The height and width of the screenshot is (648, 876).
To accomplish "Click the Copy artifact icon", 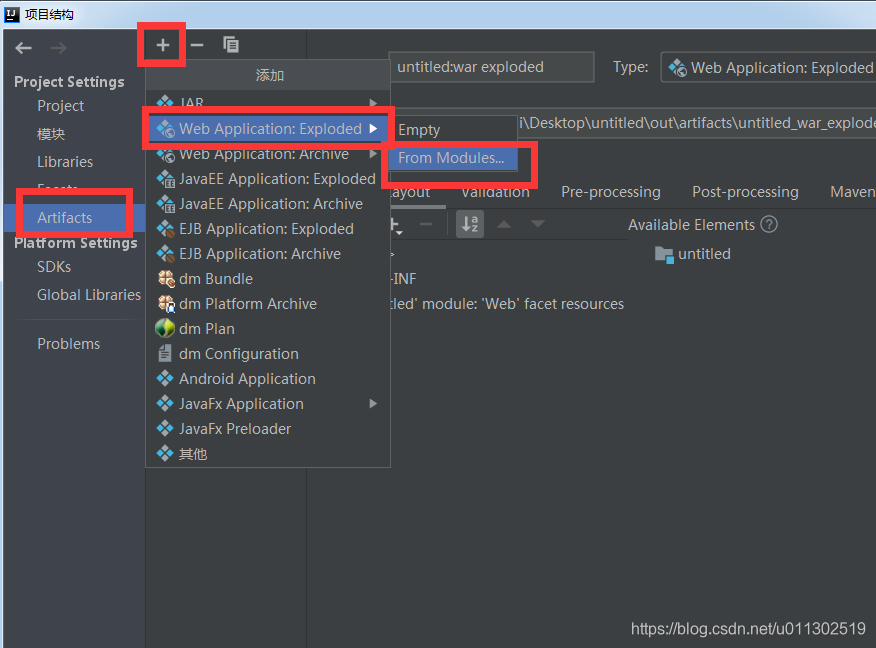I will pos(231,45).
